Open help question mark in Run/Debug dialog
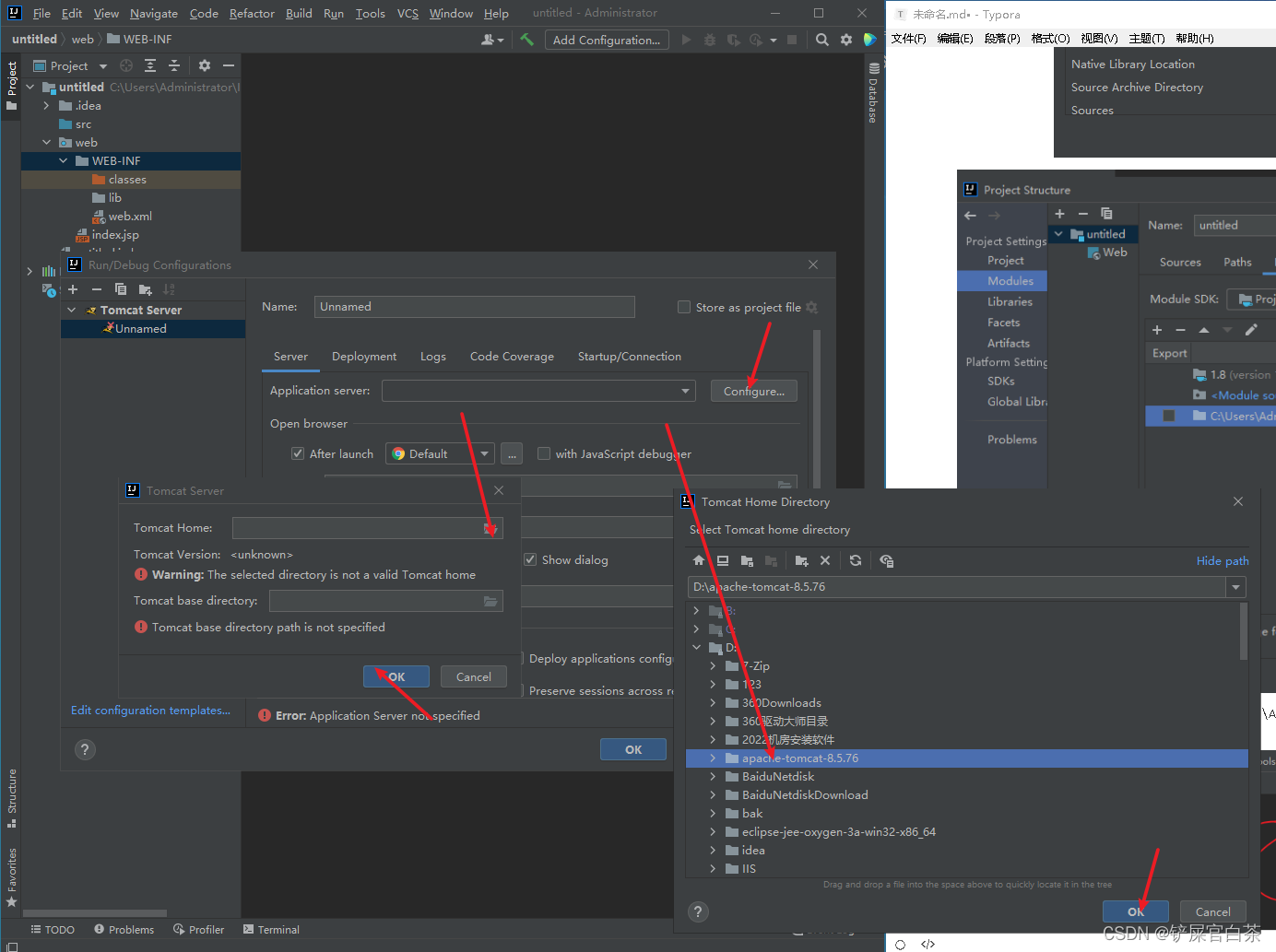This screenshot has width=1276, height=952. click(85, 750)
